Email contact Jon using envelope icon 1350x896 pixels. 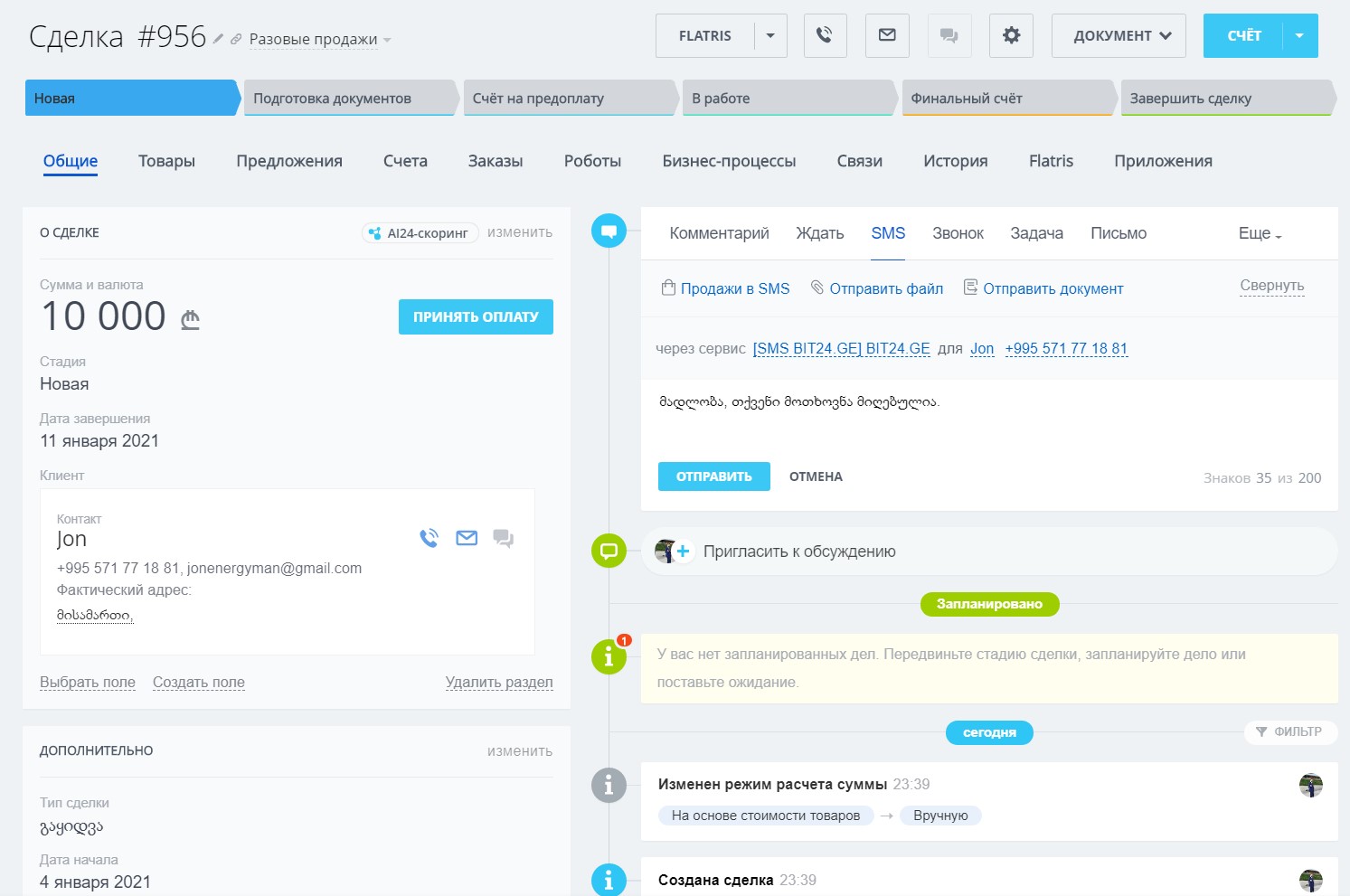pos(467,539)
